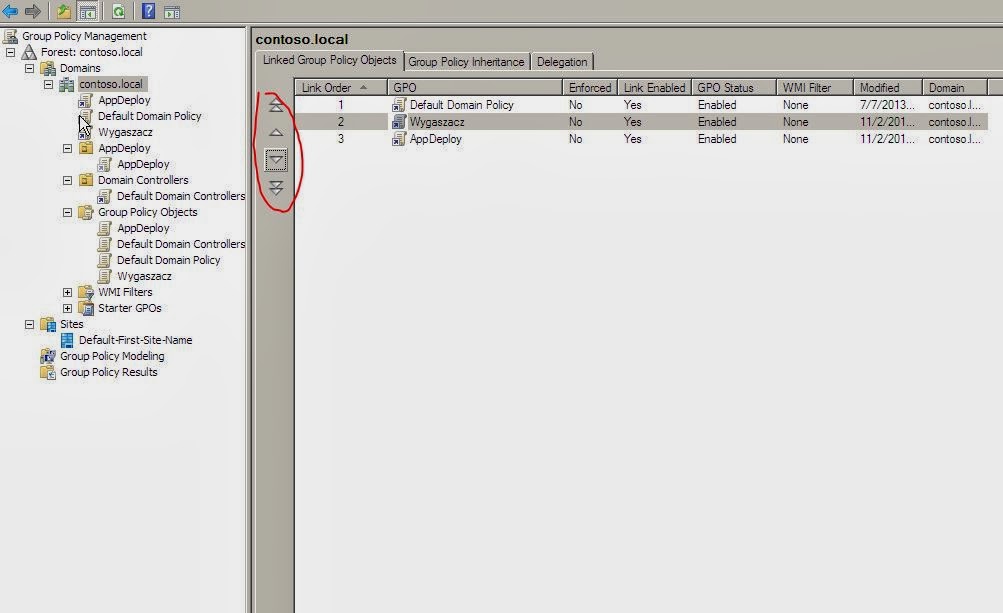
Task: Collapse the Domains tree node
Action: (29, 68)
